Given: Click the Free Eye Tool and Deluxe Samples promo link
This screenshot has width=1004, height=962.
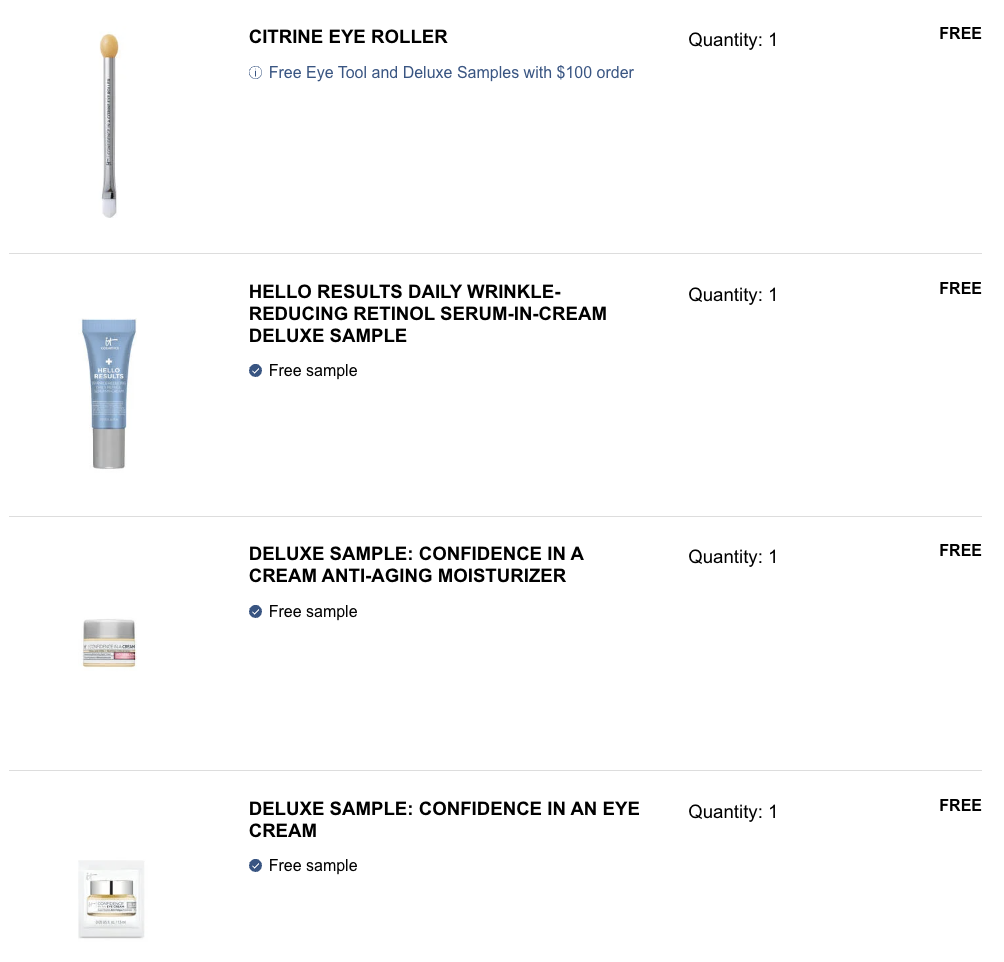Looking at the screenshot, I should click(x=451, y=73).
